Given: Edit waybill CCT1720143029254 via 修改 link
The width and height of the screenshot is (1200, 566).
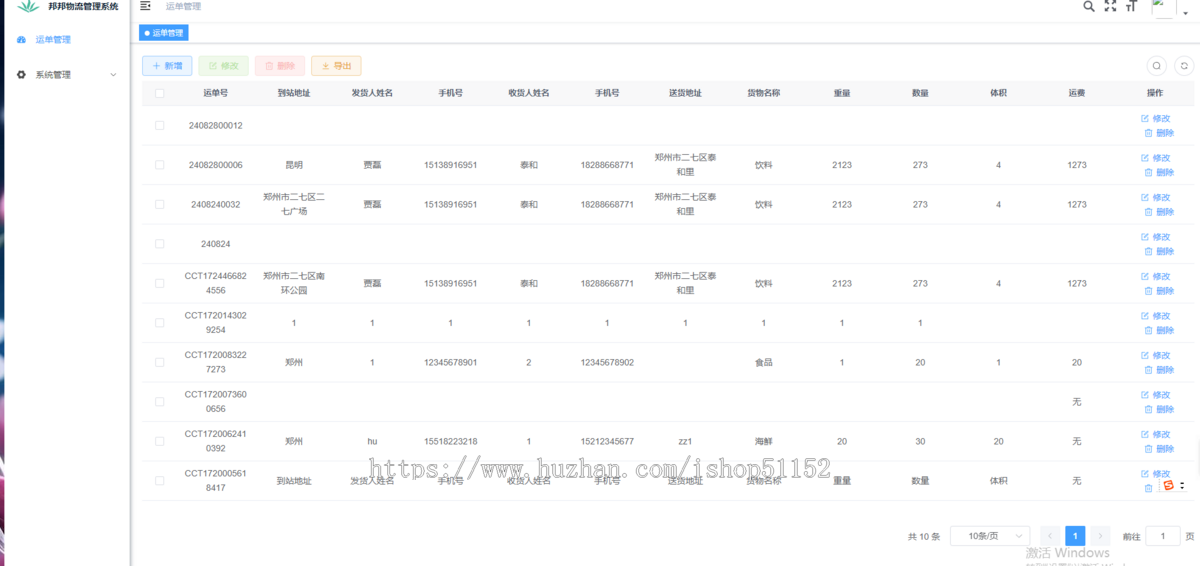Looking at the screenshot, I should (1156, 316).
